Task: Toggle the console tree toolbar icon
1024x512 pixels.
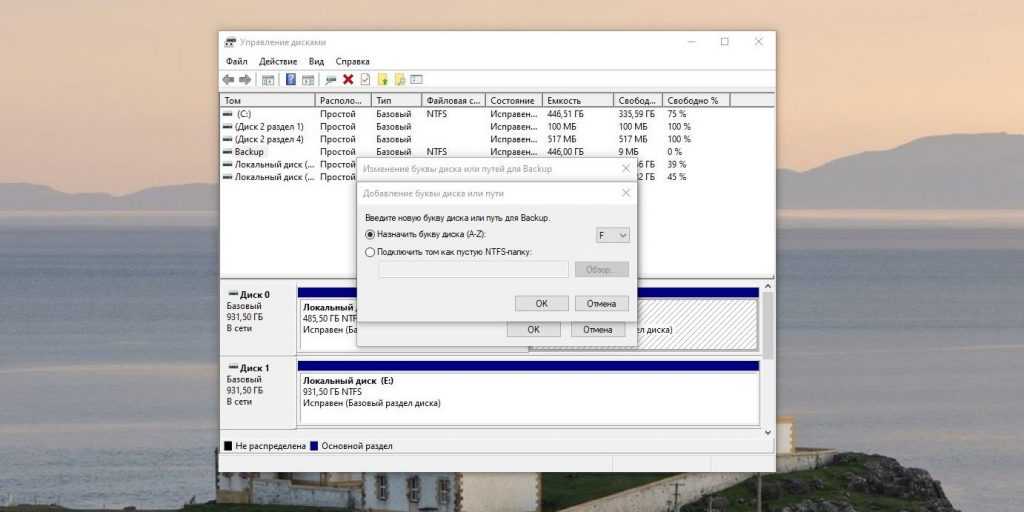Action: pyautogui.click(x=268, y=79)
